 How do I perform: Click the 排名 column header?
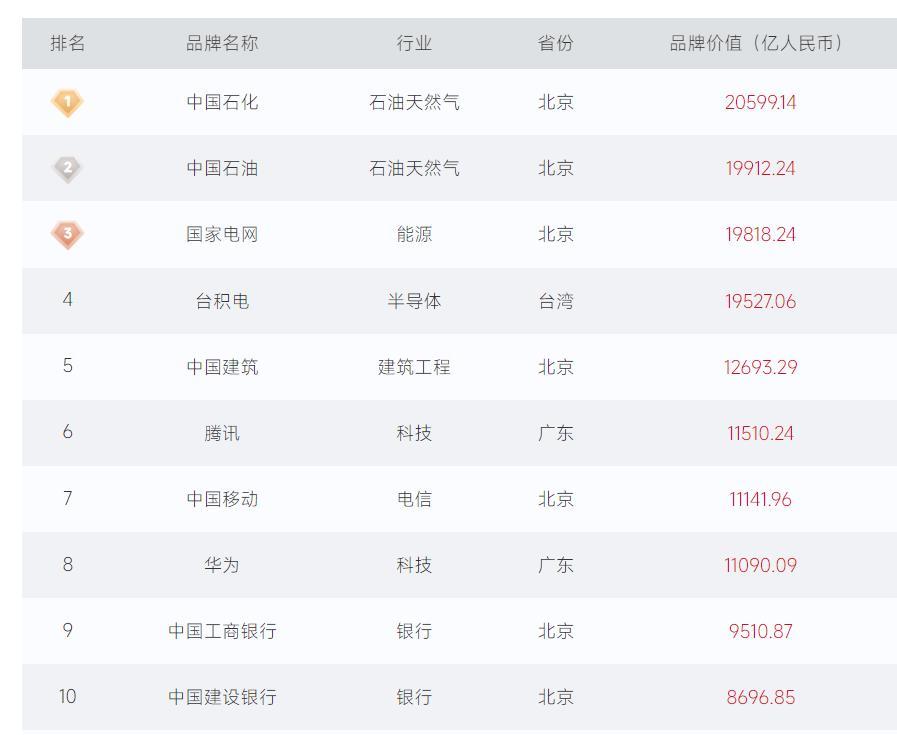coord(67,43)
